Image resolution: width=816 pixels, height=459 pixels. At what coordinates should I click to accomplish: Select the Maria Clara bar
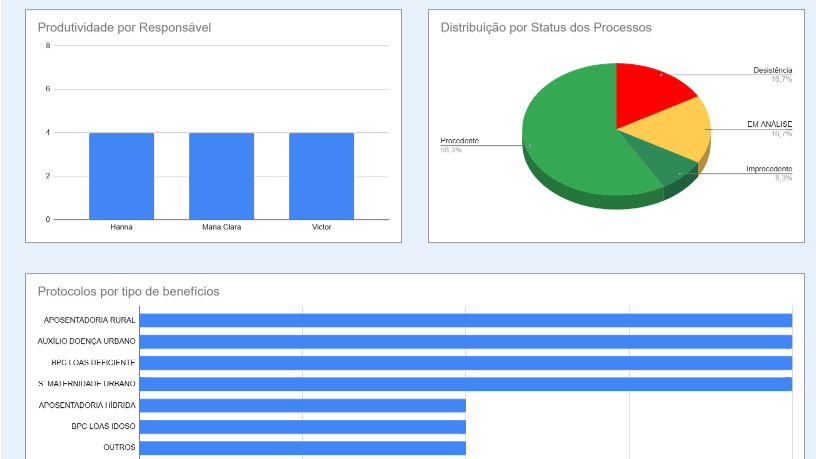[221, 176]
